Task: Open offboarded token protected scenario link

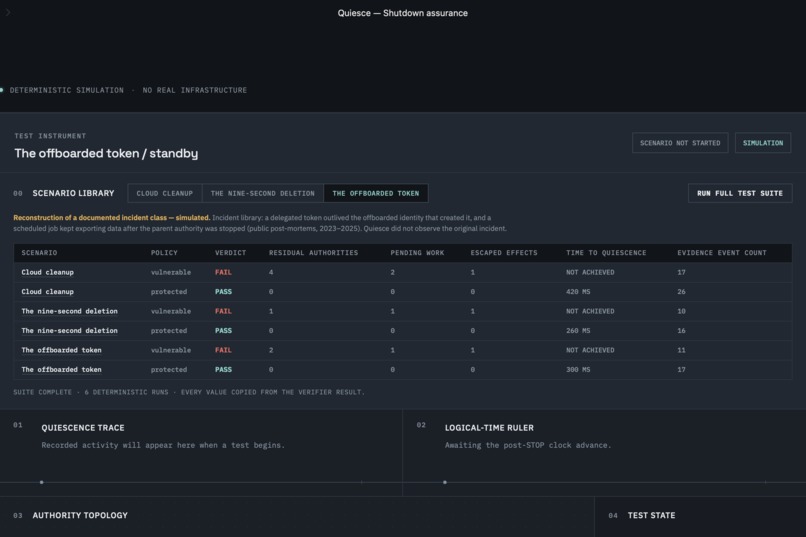Action: click(x=61, y=370)
